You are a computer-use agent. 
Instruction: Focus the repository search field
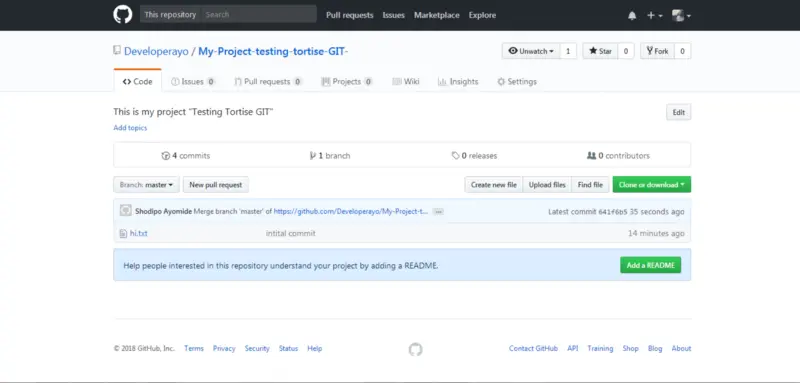[259, 15]
